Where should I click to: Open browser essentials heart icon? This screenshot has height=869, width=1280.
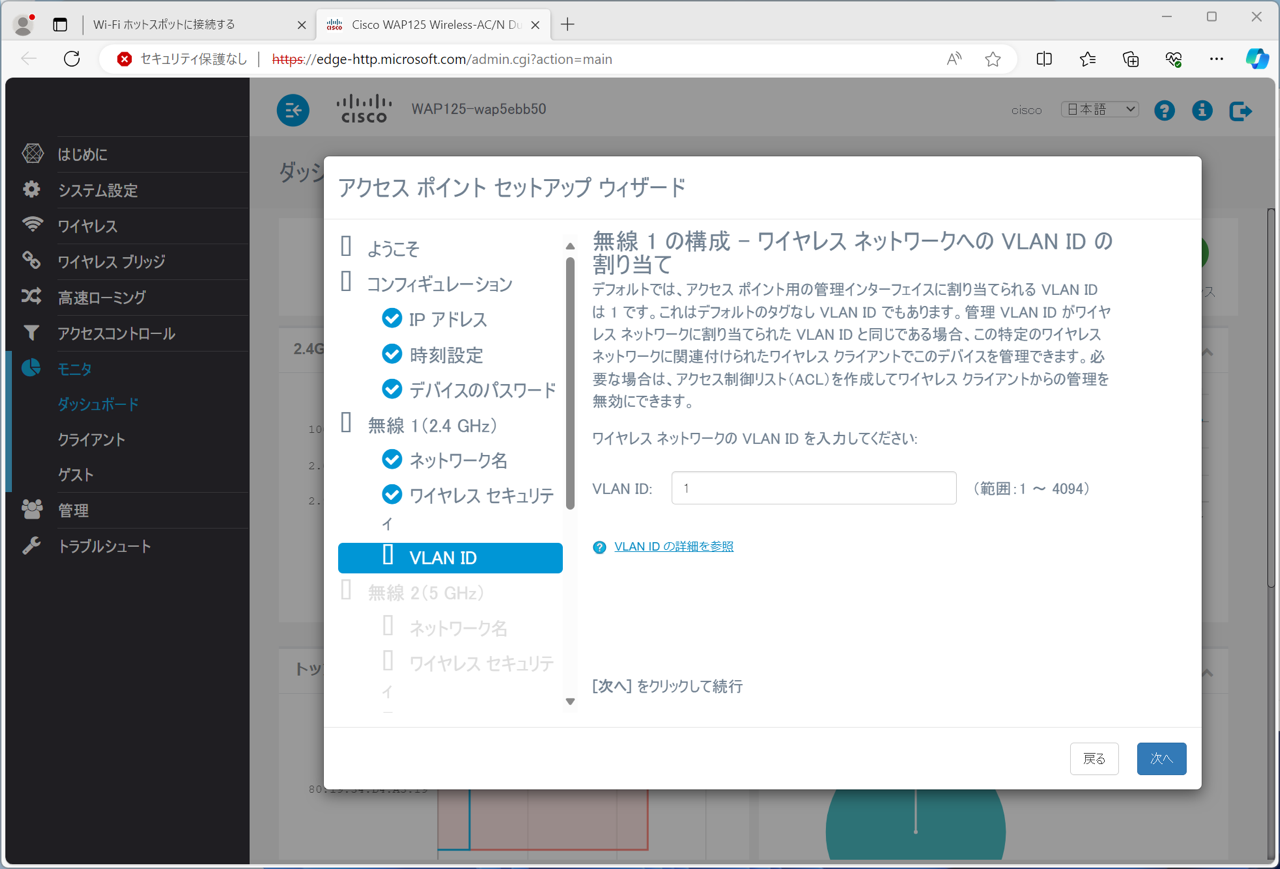tap(1174, 59)
